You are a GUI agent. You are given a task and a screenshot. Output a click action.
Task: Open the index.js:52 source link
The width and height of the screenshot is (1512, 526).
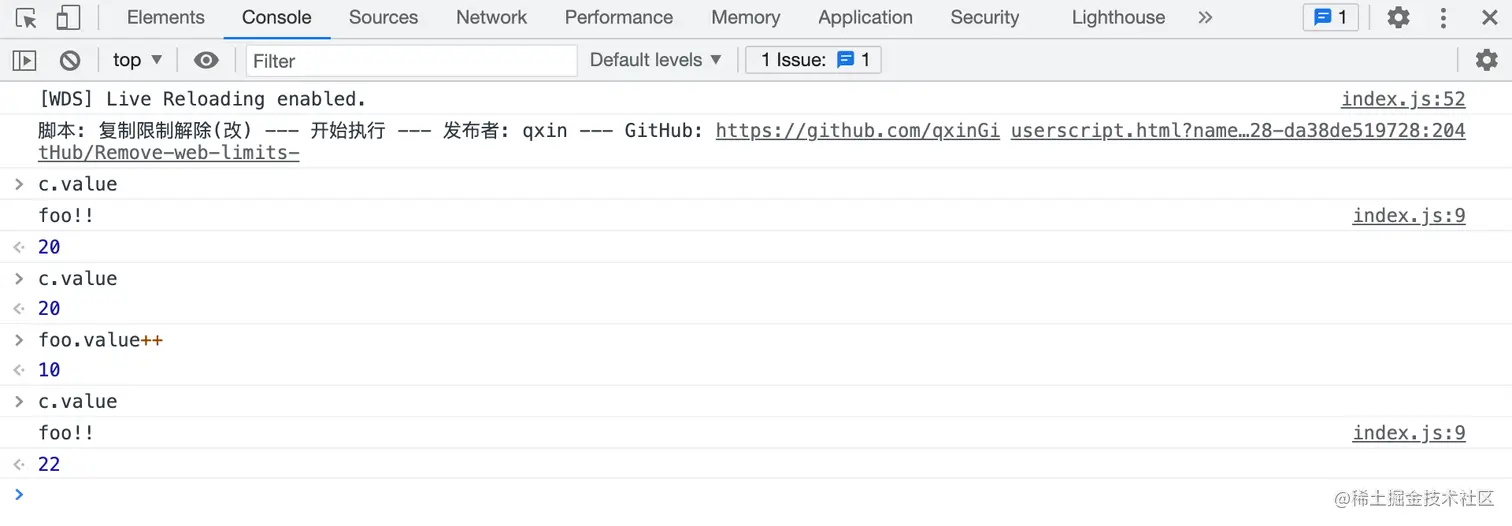[1402, 99]
